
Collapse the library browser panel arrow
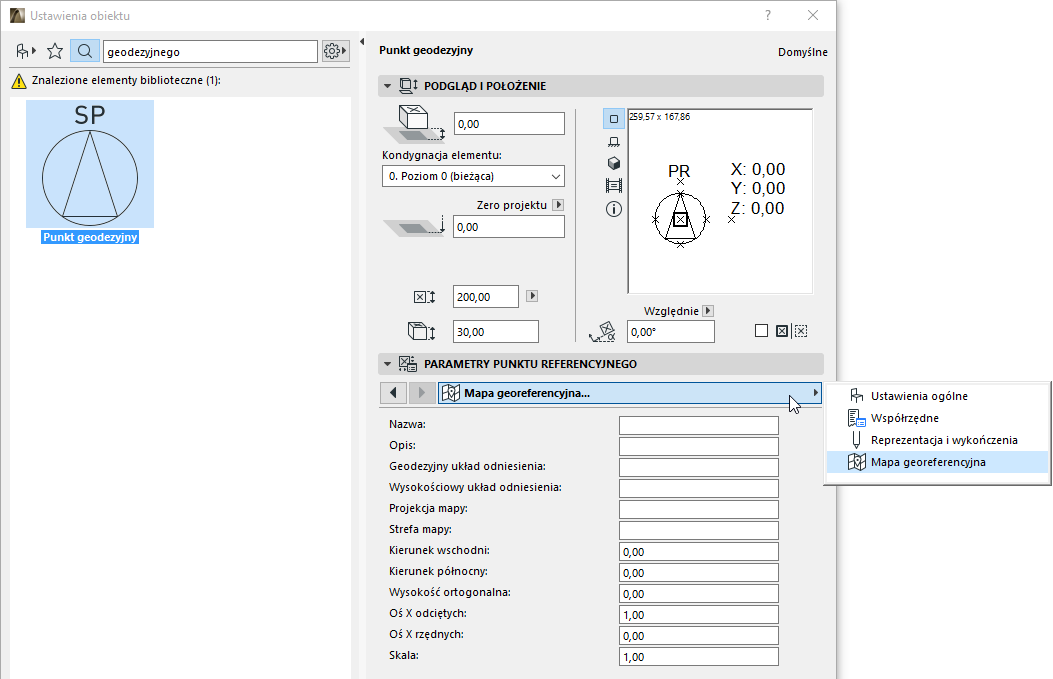362,42
